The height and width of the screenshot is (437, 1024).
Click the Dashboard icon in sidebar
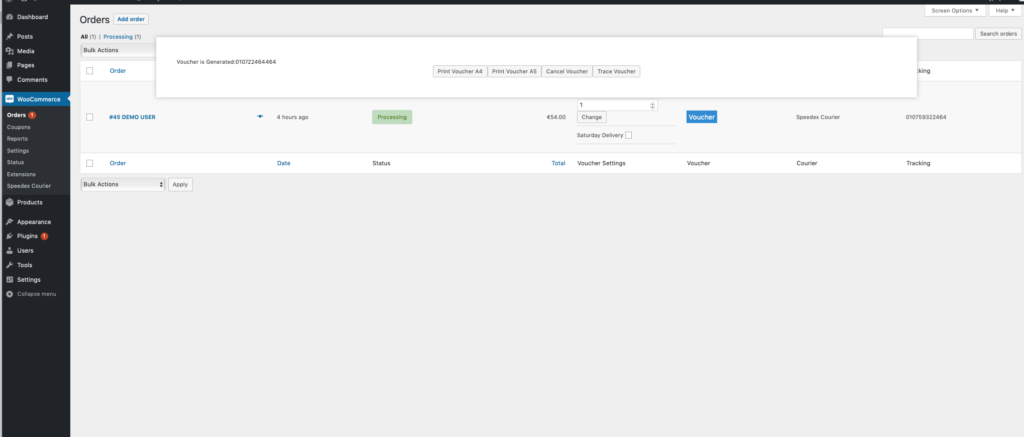pyautogui.click(x=10, y=17)
